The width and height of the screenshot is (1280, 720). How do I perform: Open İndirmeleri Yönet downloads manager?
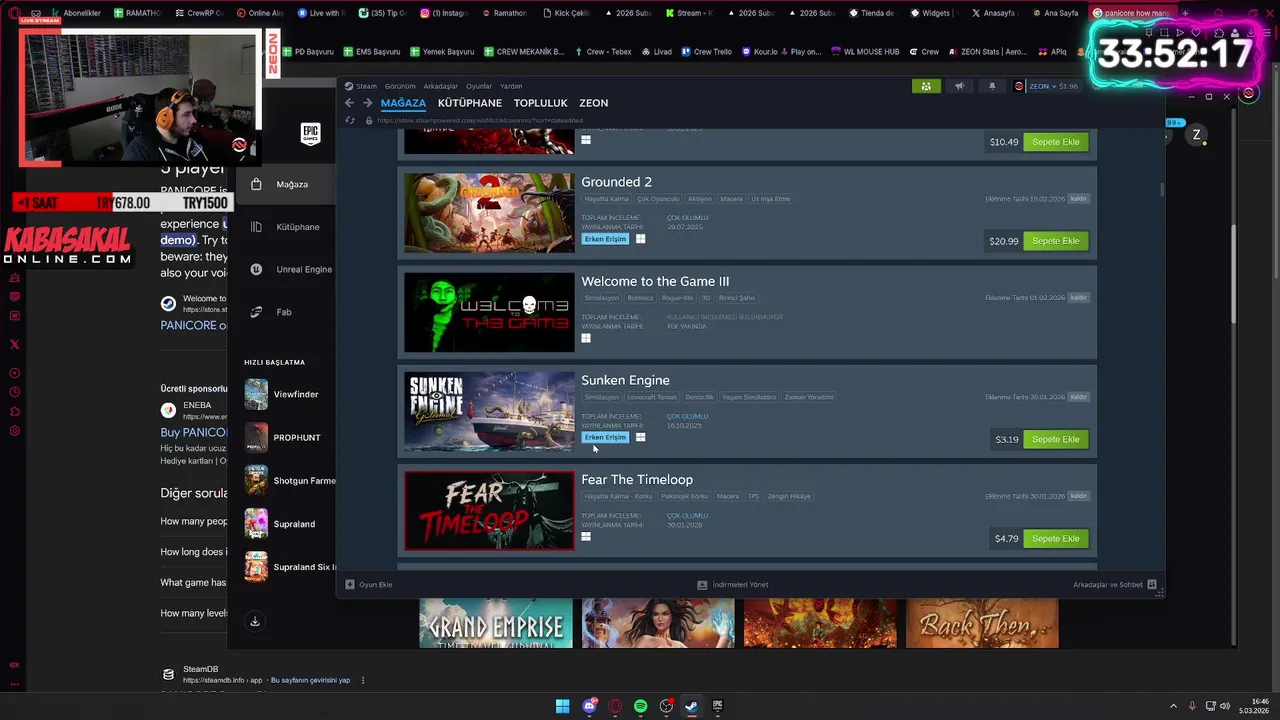(x=733, y=584)
